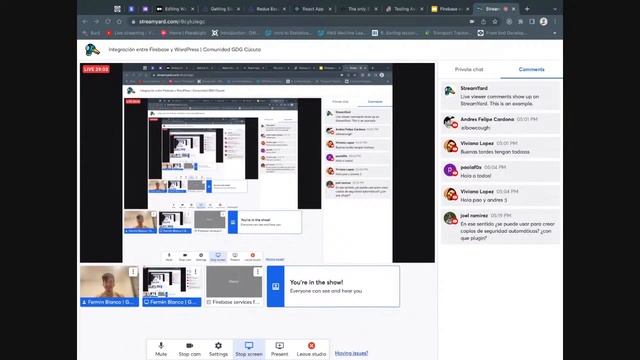Open the Home | Pluralsight bookmark
Viewport: 640px width, 360px height.
tap(184, 33)
